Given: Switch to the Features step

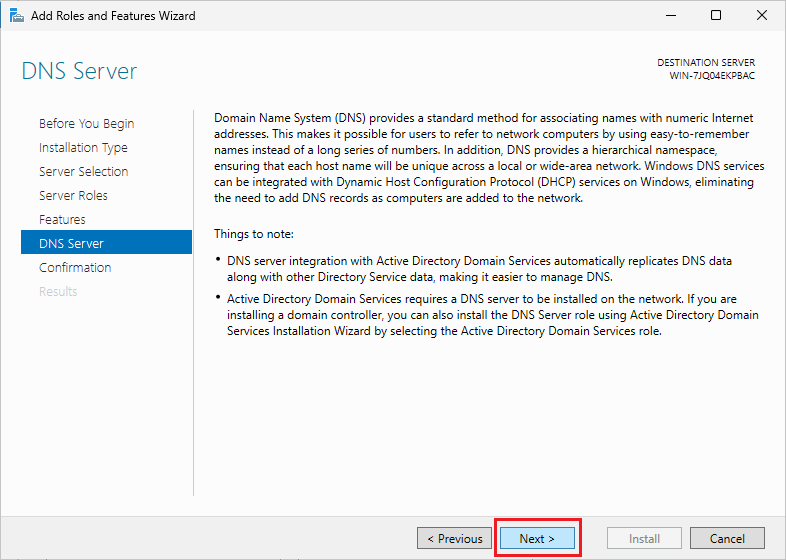Looking at the screenshot, I should tap(62, 220).
